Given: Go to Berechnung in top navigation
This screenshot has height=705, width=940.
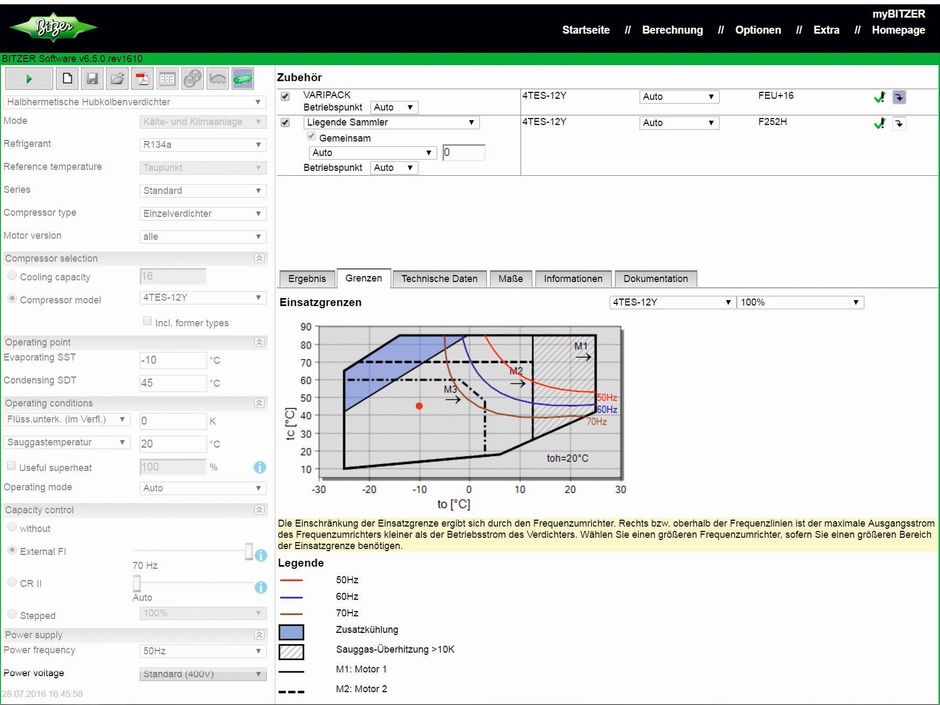Looking at the screenshot, I should click(x=672, y=30).
